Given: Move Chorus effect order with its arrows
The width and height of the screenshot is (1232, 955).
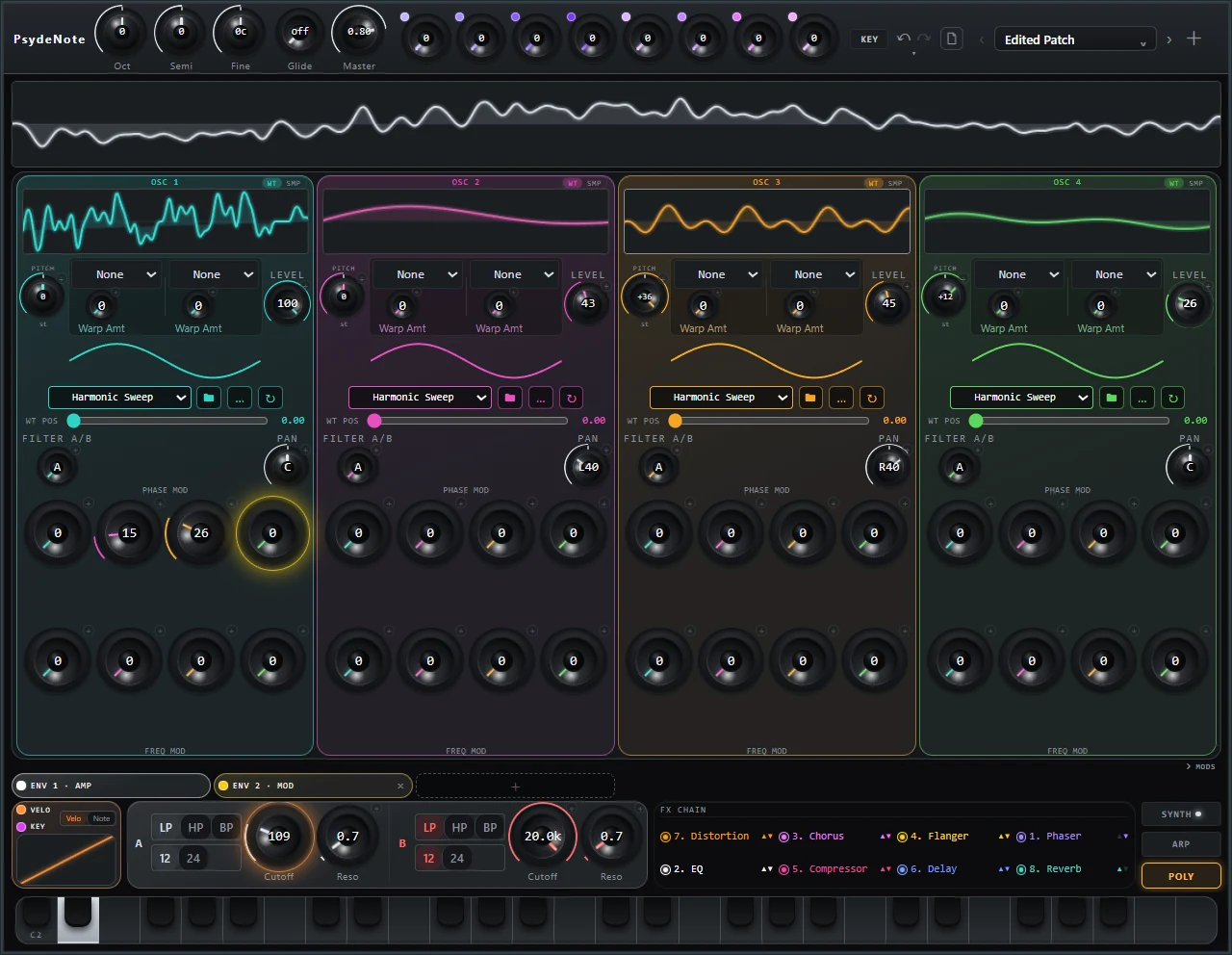Looking at the screenshot, I should tap(885, 837).
